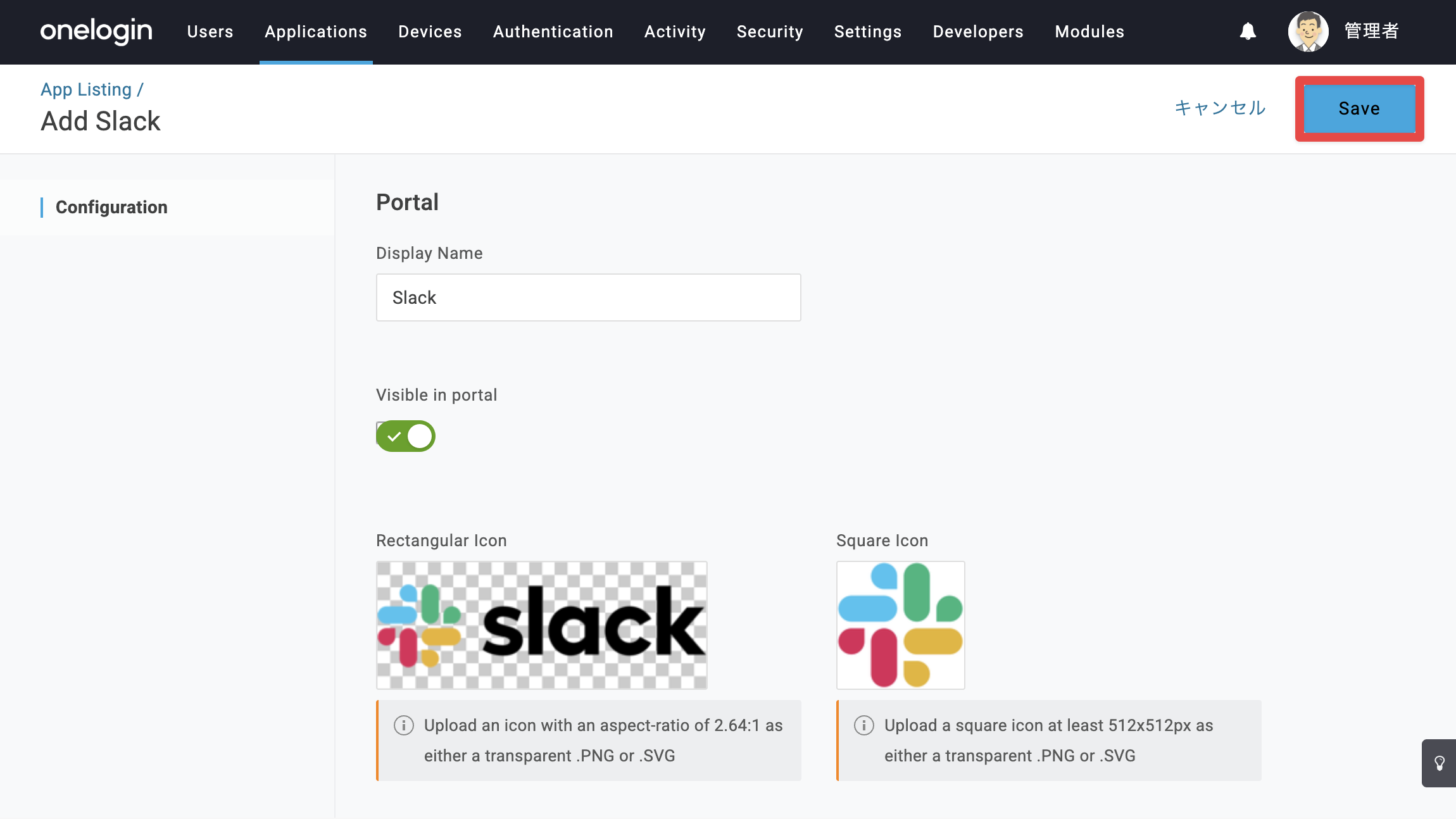This screenshot has width=1456, height=819.
Task: Open the Activity menu
Action: click(x=675, y=32)
